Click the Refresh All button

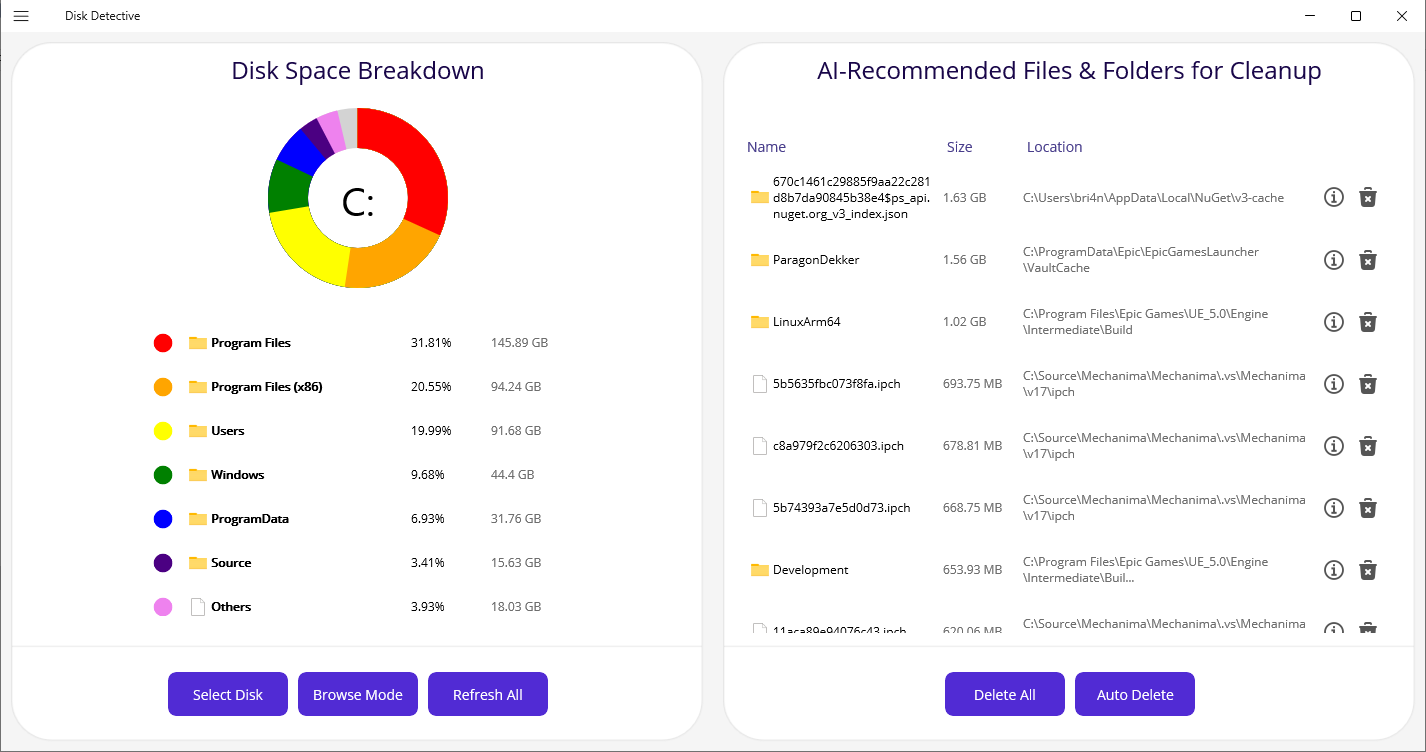coord(488,694)
